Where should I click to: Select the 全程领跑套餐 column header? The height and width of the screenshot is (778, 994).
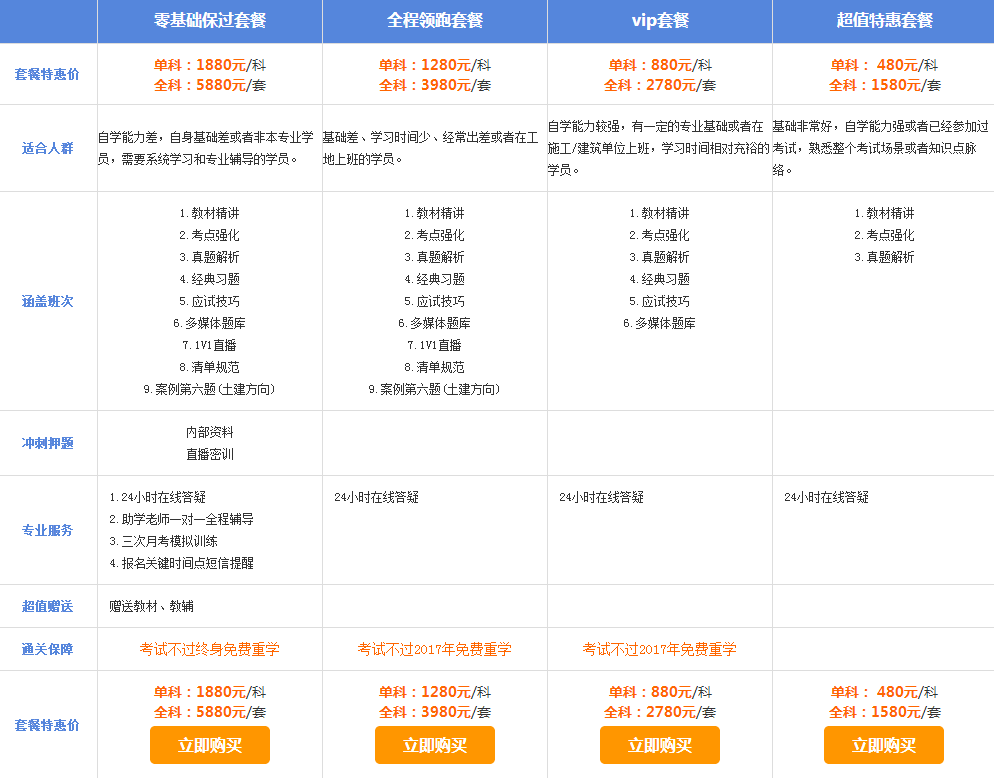[435, 21]
